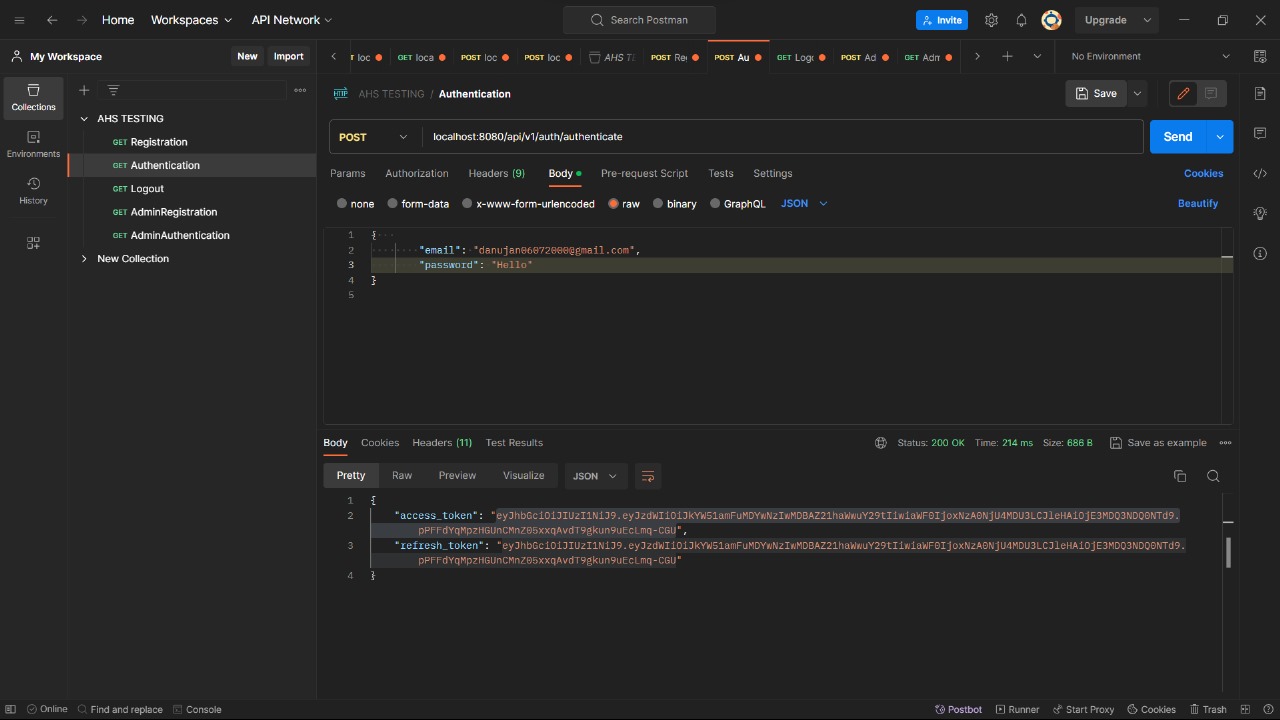The width and height of the screenshot is (1280, 720).
Task: Click the Send button
Action: tap(1178, 137)
